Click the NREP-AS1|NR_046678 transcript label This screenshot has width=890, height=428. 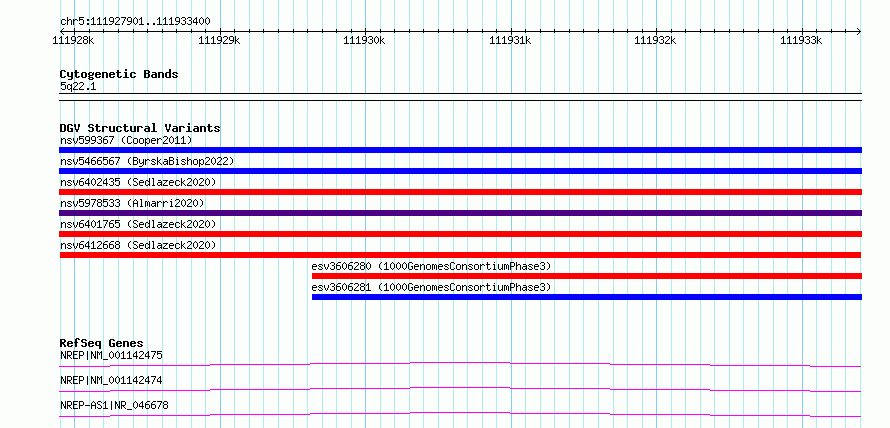click(x=114, y=405)
